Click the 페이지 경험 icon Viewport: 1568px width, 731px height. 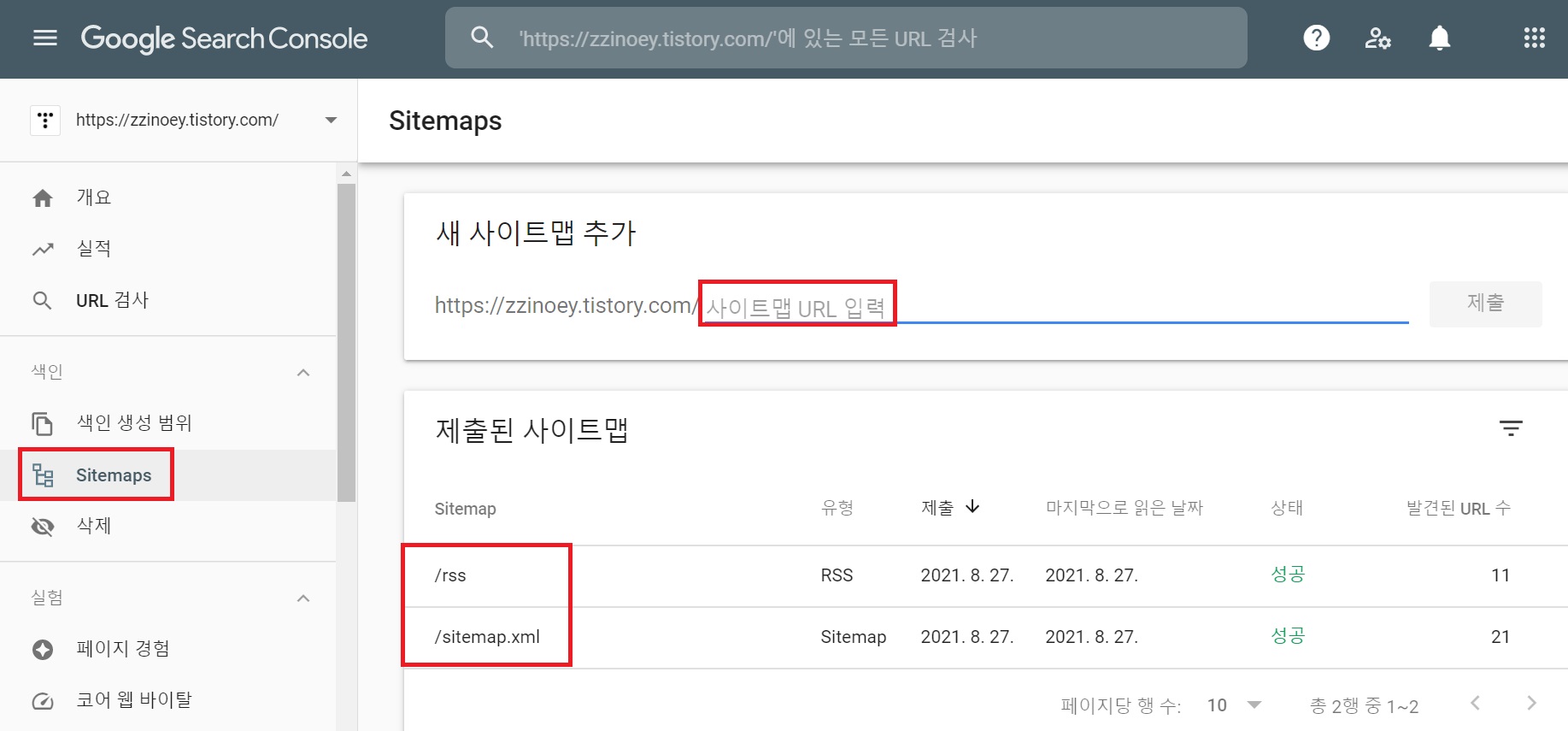click(x=43, y=650)
